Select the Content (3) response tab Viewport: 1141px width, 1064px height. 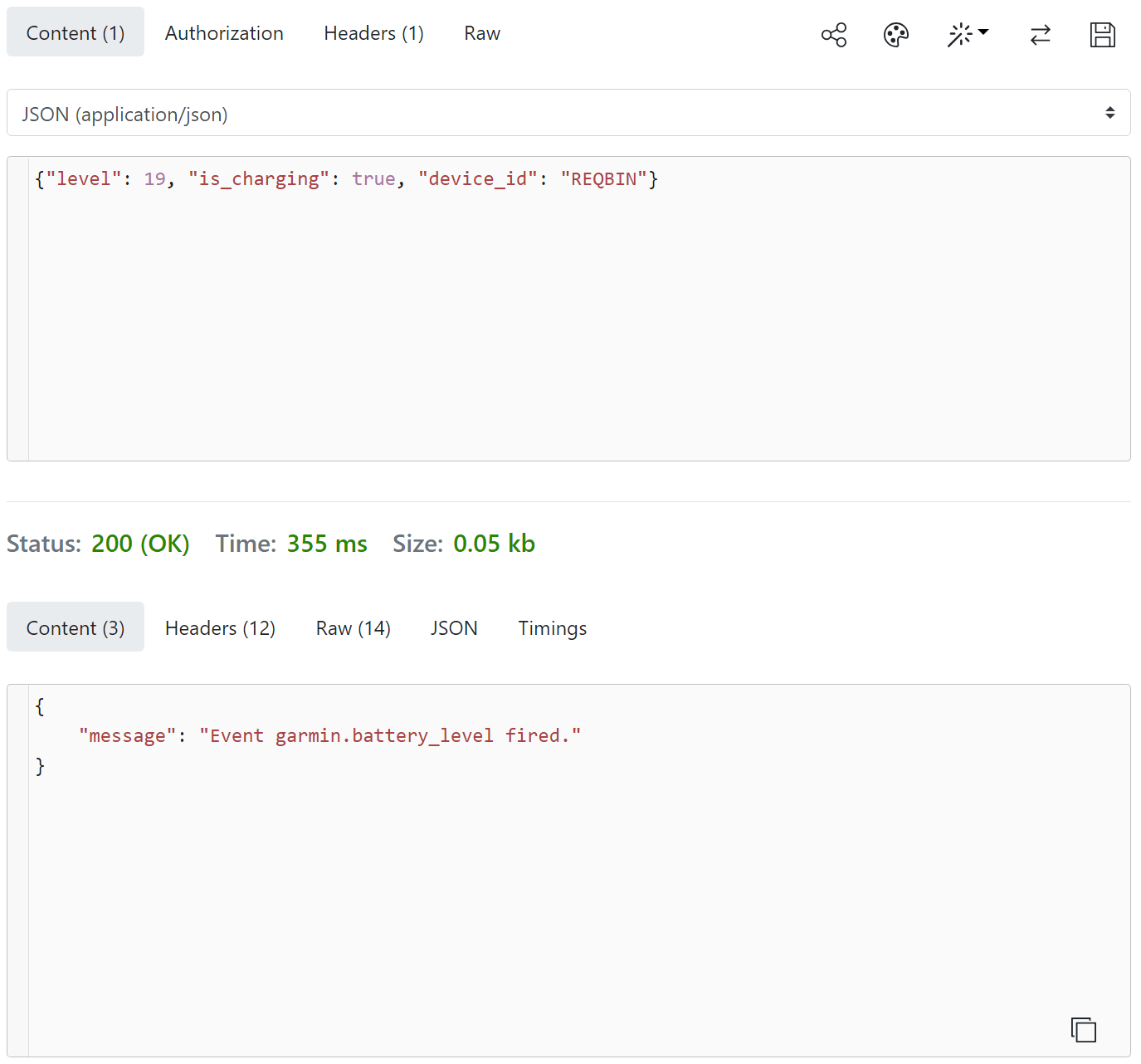click(x=75, y=627)
